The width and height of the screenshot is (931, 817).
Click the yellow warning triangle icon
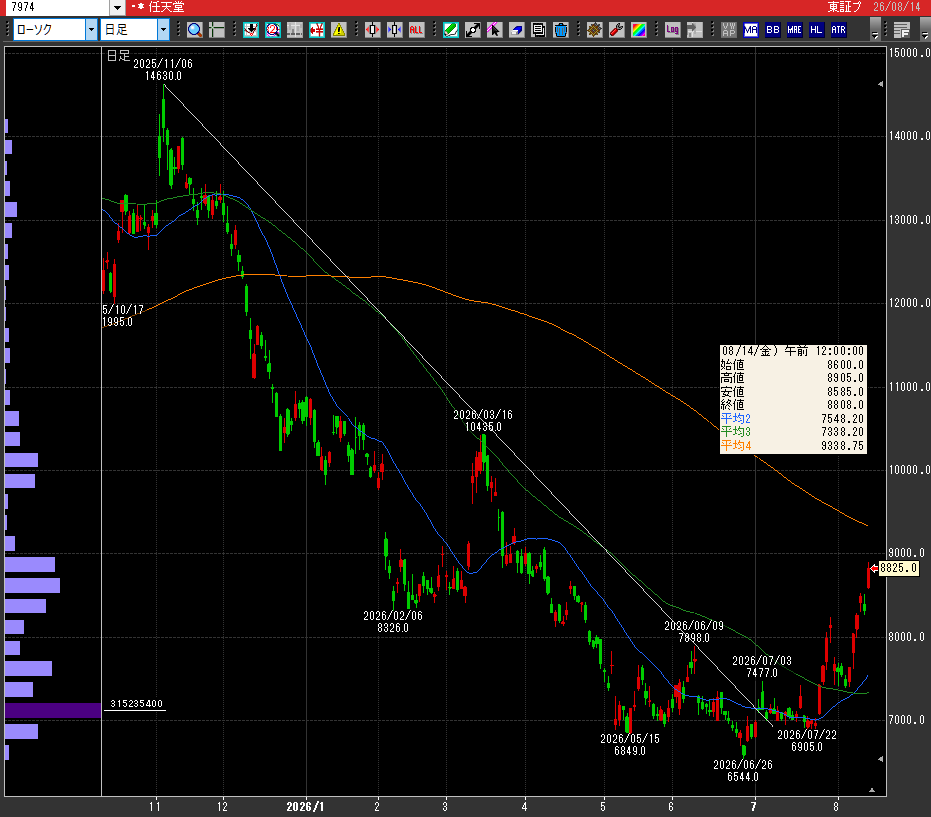point(338,30)
